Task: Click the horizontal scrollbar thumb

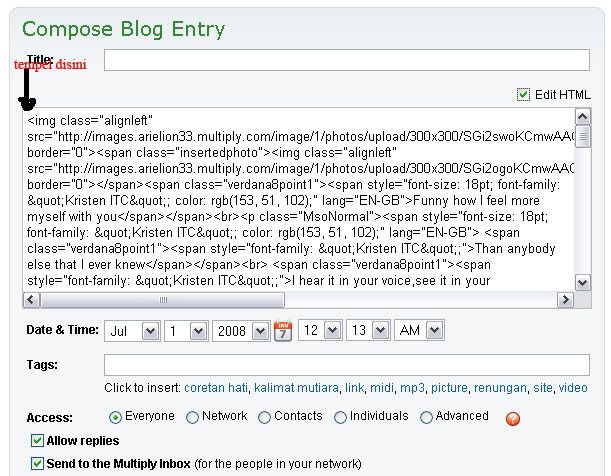Action: tap(163, 300)
